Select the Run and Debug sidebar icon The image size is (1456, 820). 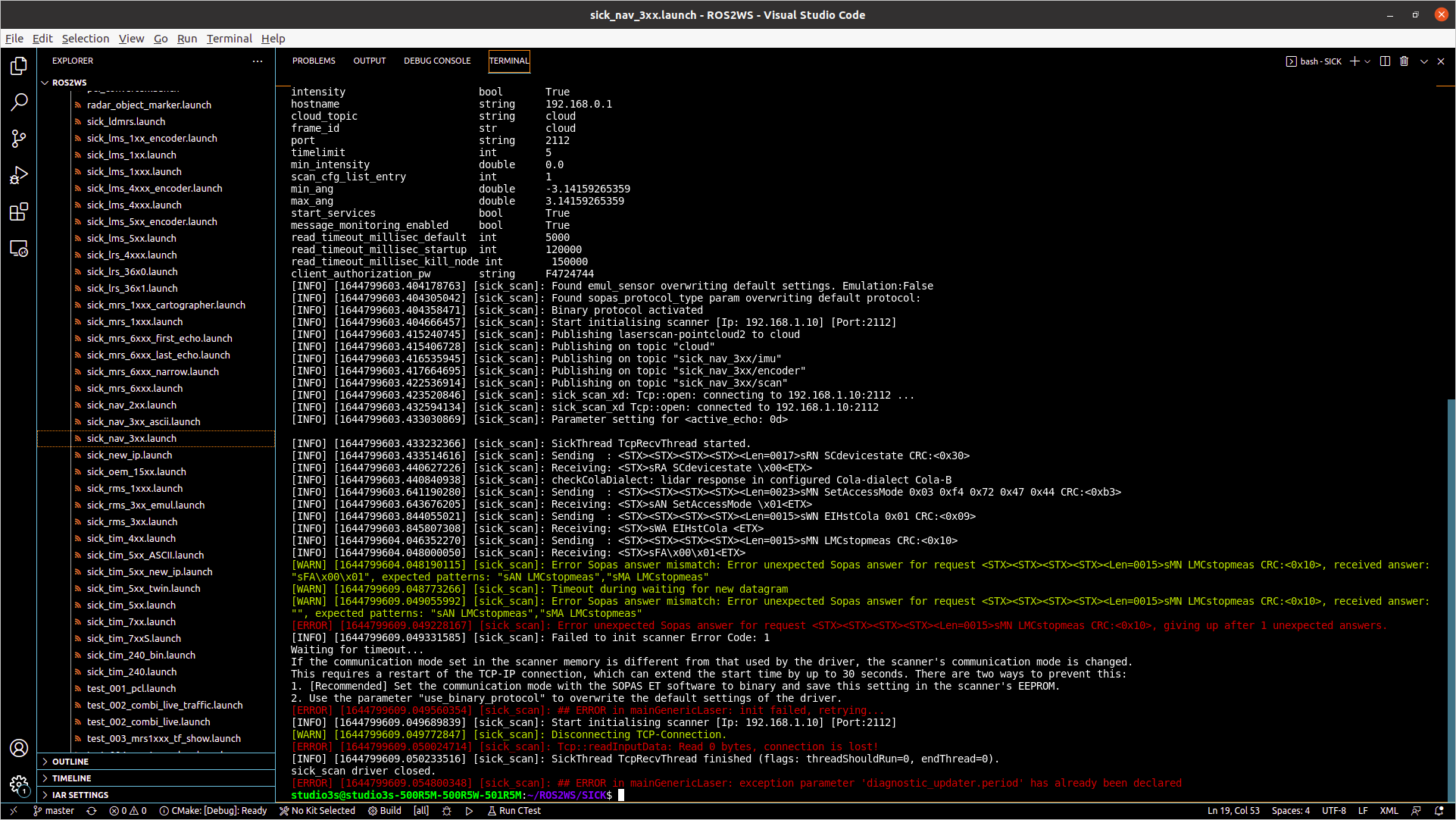coord(19,175)
